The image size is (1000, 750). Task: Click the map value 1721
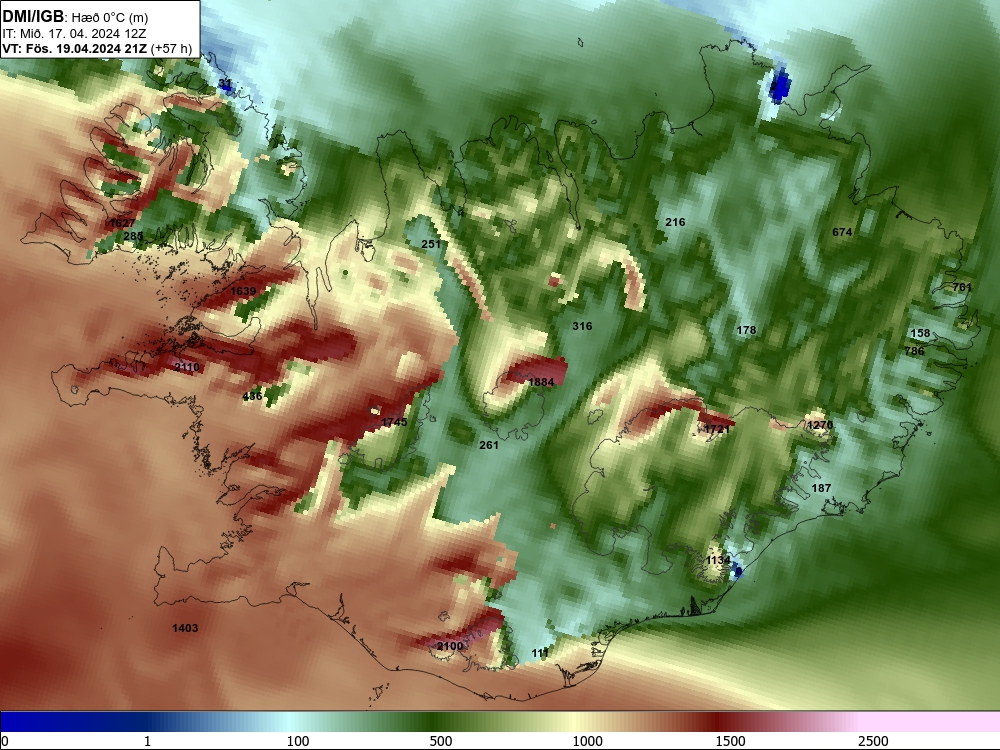[x=717, y=429]
